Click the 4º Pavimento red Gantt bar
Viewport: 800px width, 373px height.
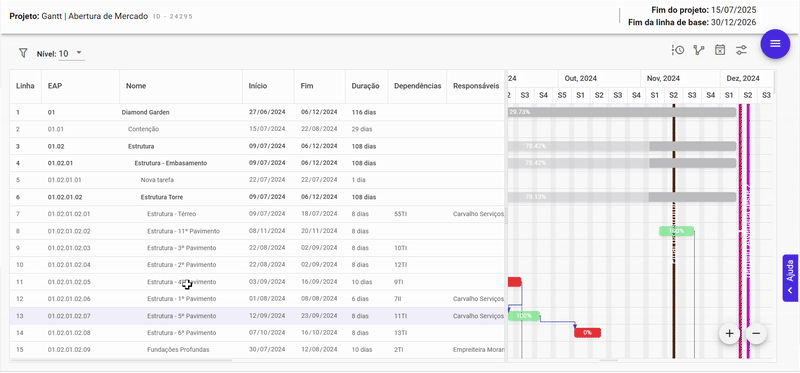point(514,282)
